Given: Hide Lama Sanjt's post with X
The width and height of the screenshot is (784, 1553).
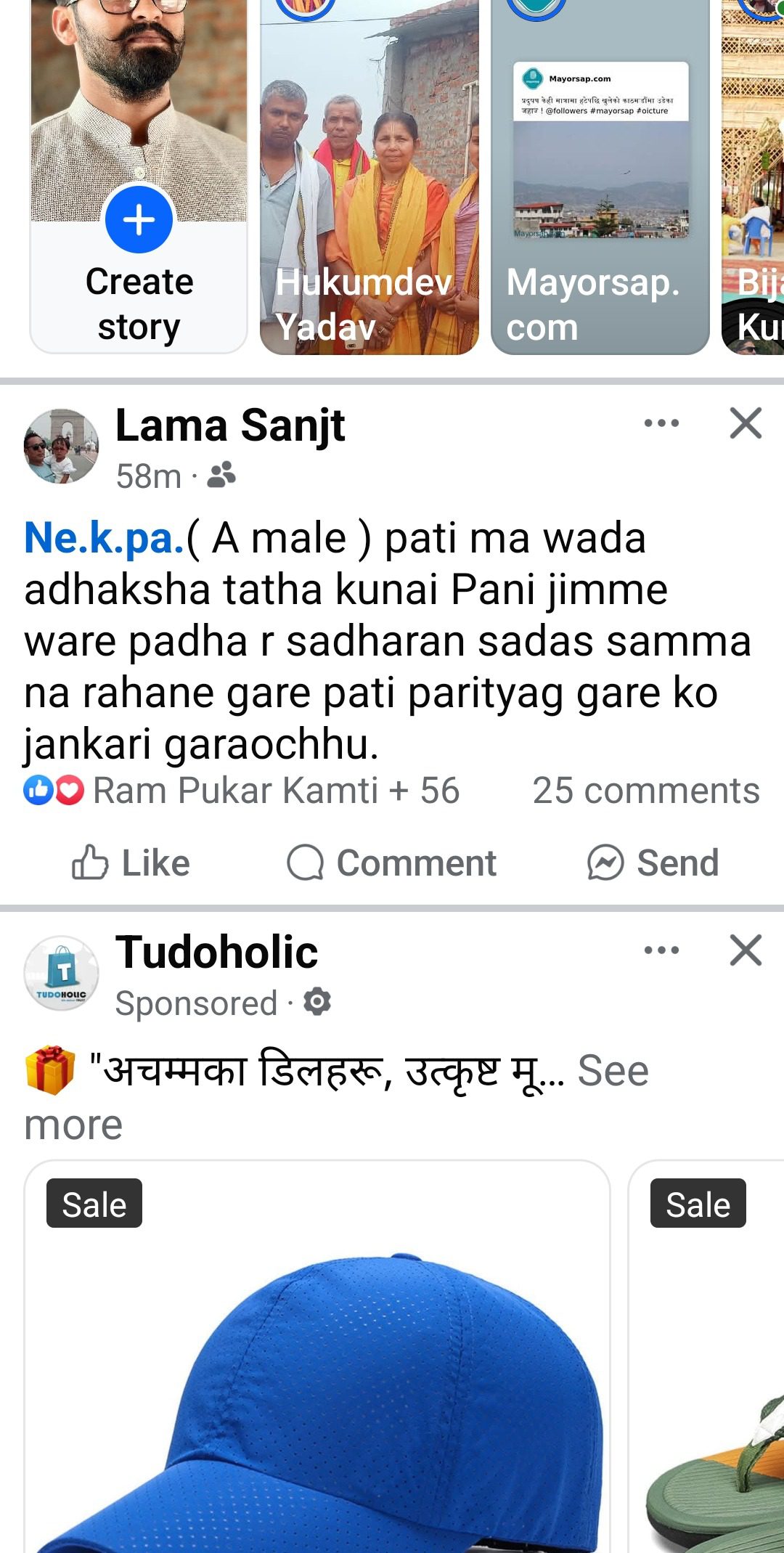Looking at the screenshot, I should pyautogui.click(x=746, y=423).
